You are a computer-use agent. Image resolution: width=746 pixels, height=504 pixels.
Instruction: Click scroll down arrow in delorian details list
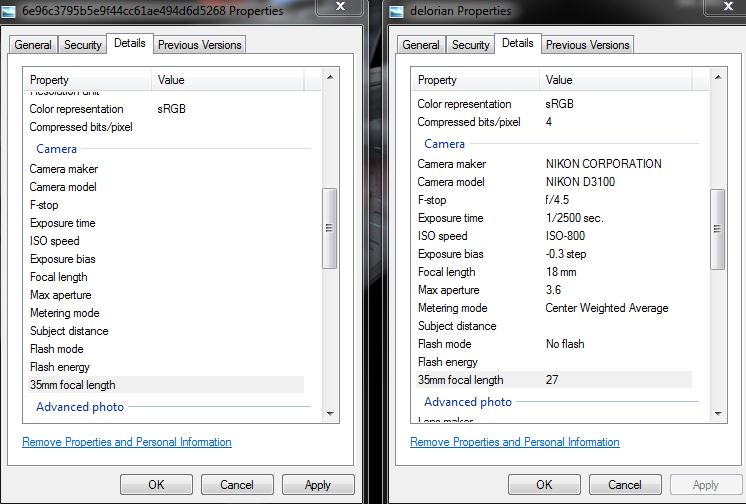tap(718, 413)
